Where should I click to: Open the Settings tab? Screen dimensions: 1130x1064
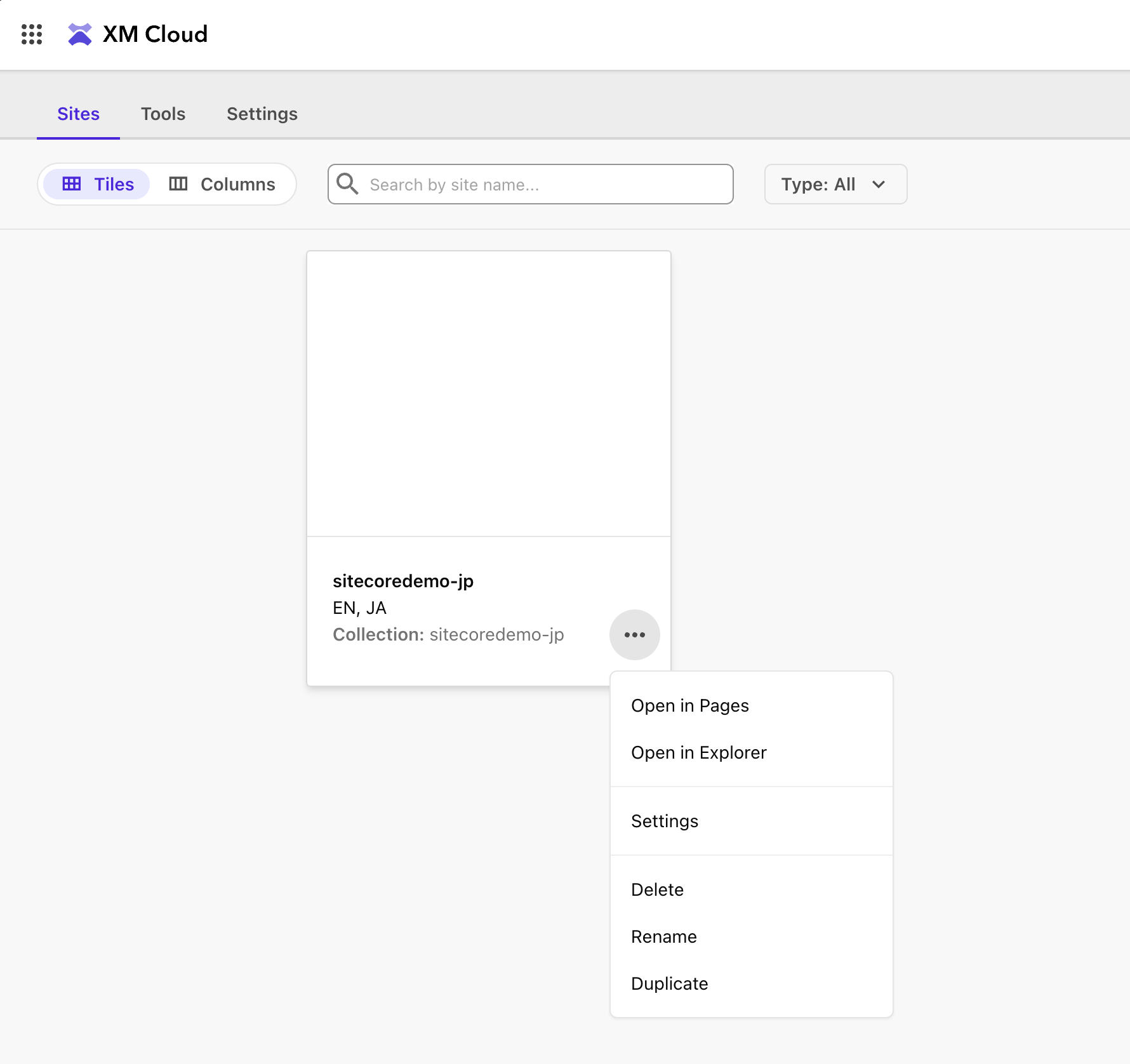tap(262, 114)
